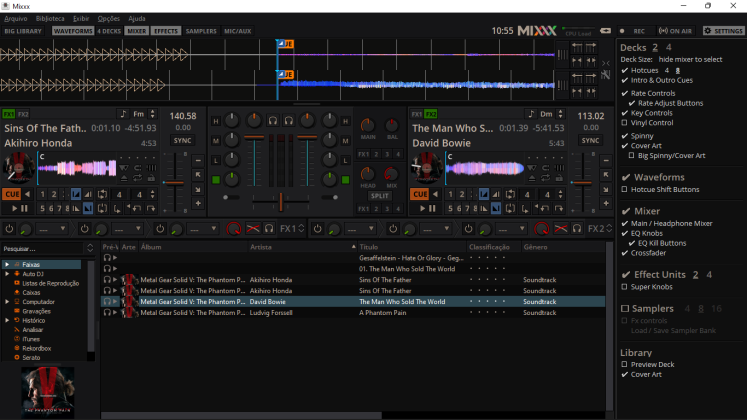Open first FX1 effect selector dropdown

coord(53,229)
